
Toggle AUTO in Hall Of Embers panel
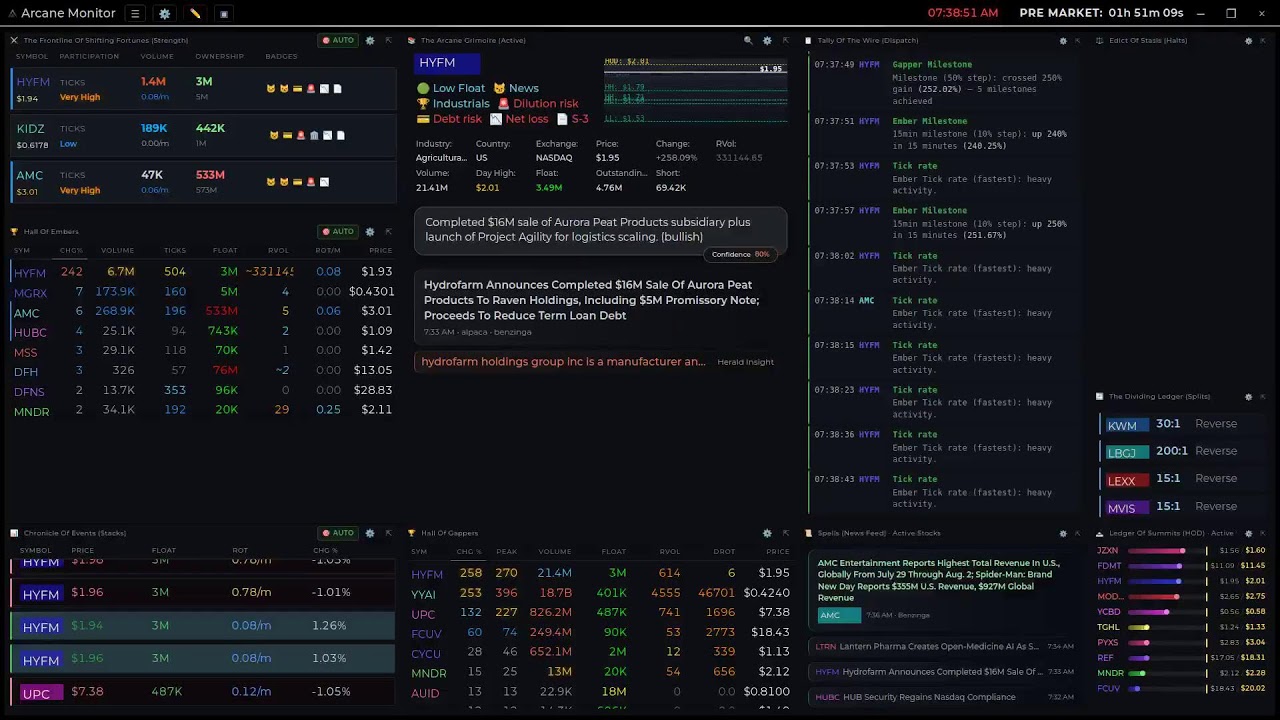337,231
